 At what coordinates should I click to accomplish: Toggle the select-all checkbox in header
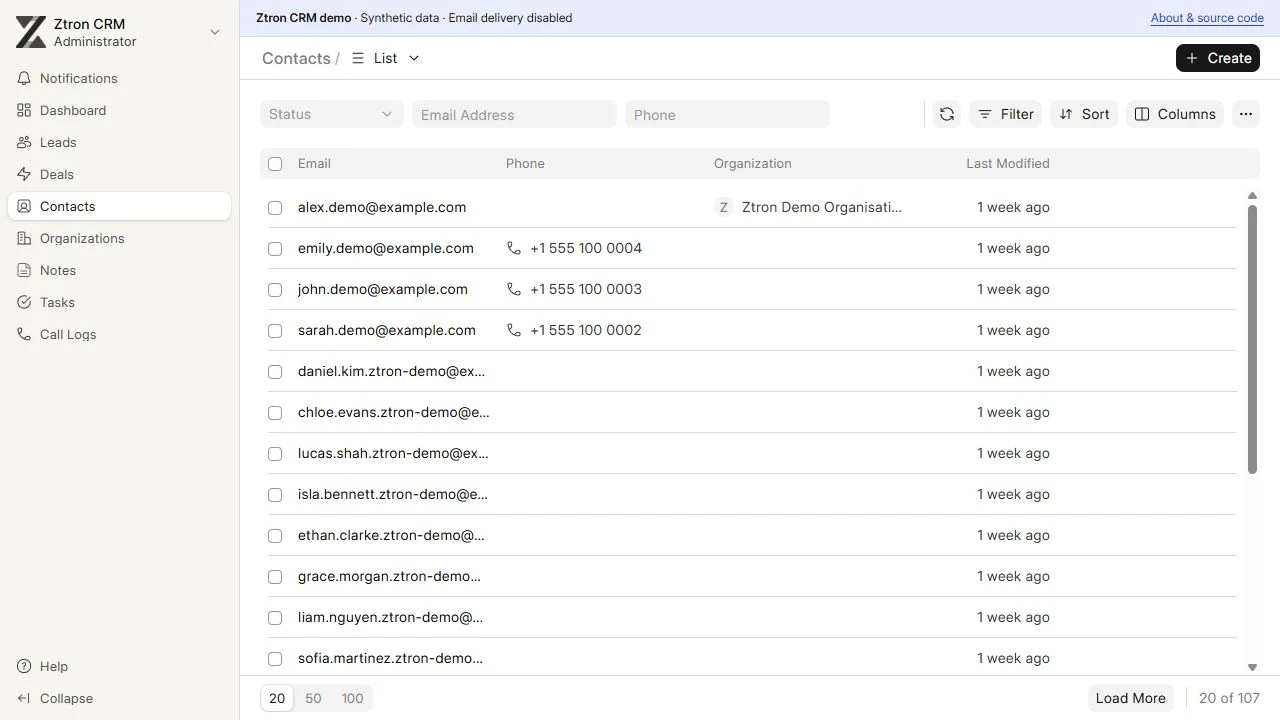tap(275, 164)
